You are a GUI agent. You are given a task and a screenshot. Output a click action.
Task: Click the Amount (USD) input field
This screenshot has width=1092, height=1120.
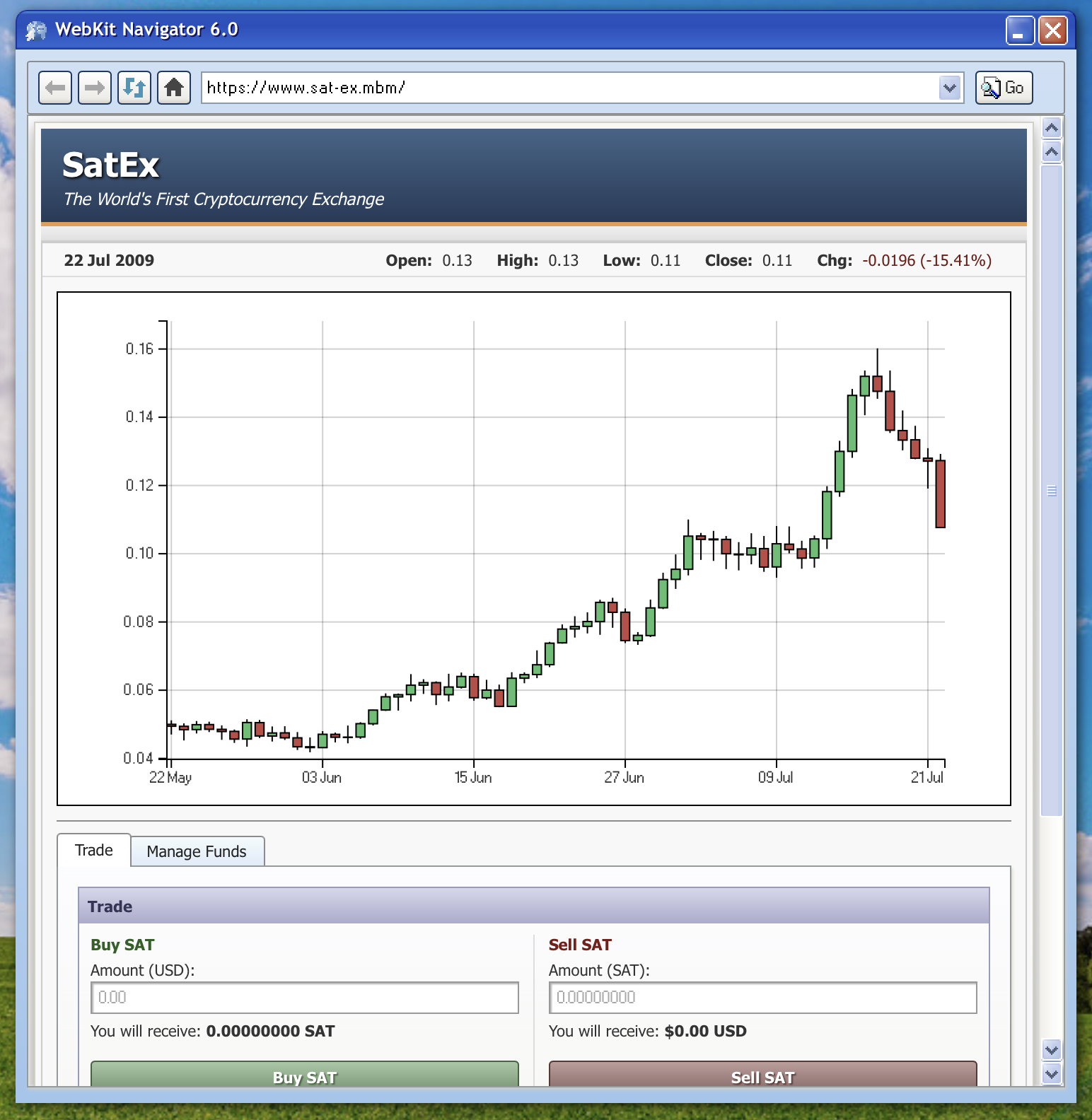pyautogui.click(x=305, y=998)
